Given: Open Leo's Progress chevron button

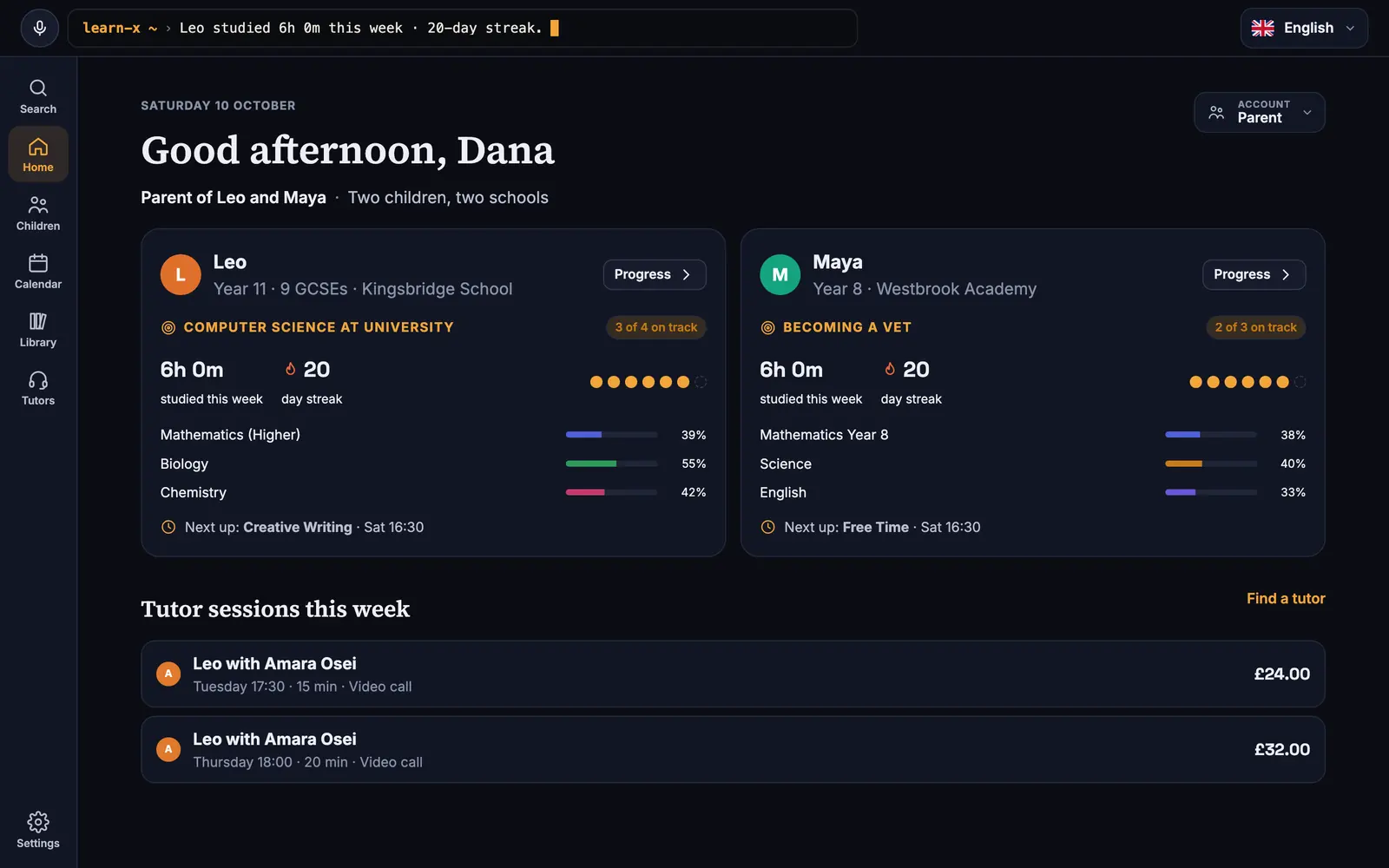Looking at the screenshot, I should (x=655, y=274).
